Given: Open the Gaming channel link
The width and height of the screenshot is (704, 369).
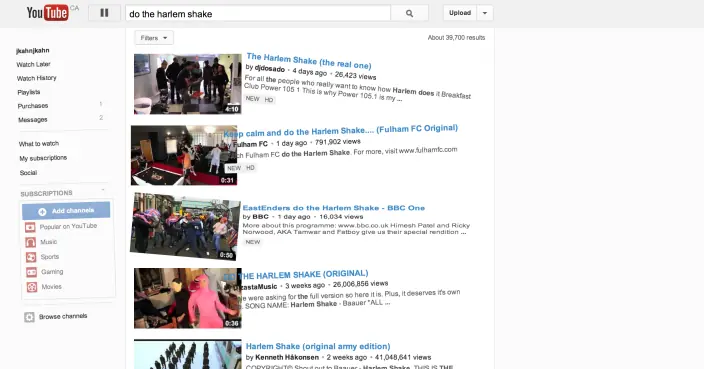Looking at the screenshot, I should click(52, 272).
